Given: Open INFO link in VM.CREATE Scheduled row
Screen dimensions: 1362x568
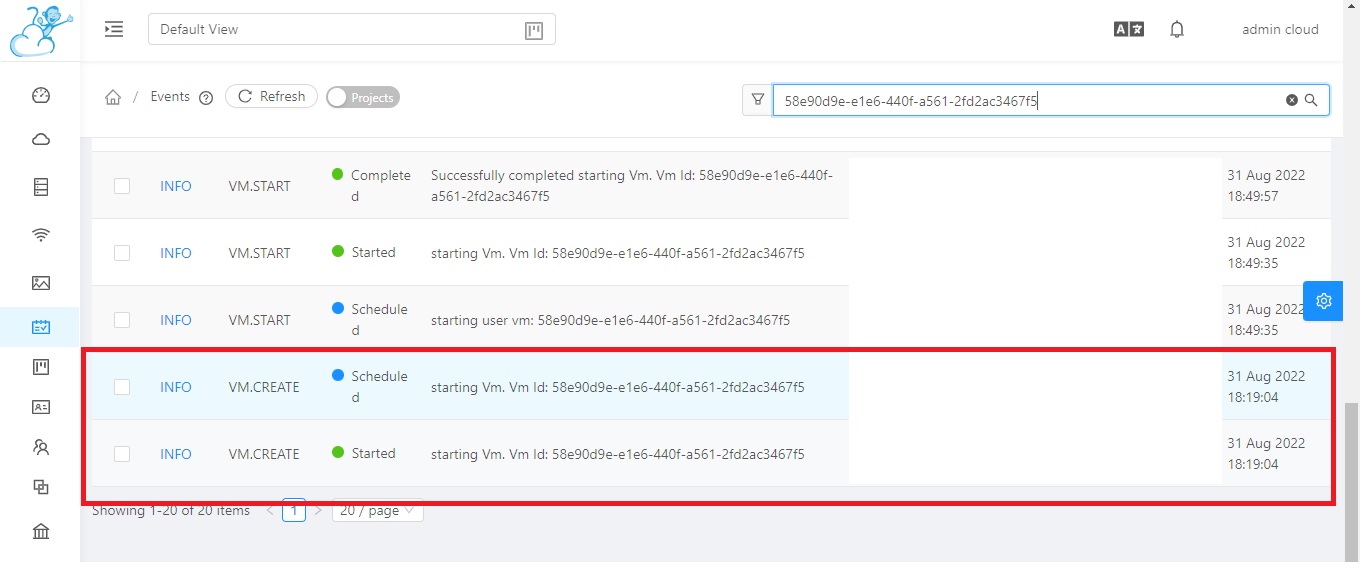Looking at the screenshot, I should [x=176, y=387].
